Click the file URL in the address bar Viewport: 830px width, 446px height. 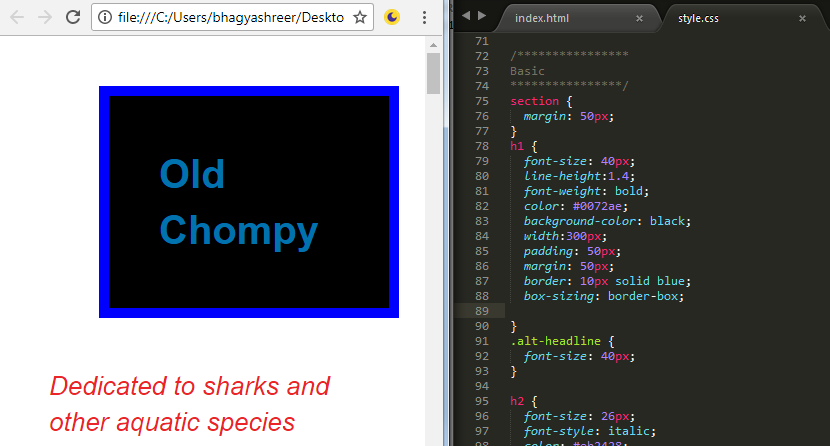(x=230, y=17)
